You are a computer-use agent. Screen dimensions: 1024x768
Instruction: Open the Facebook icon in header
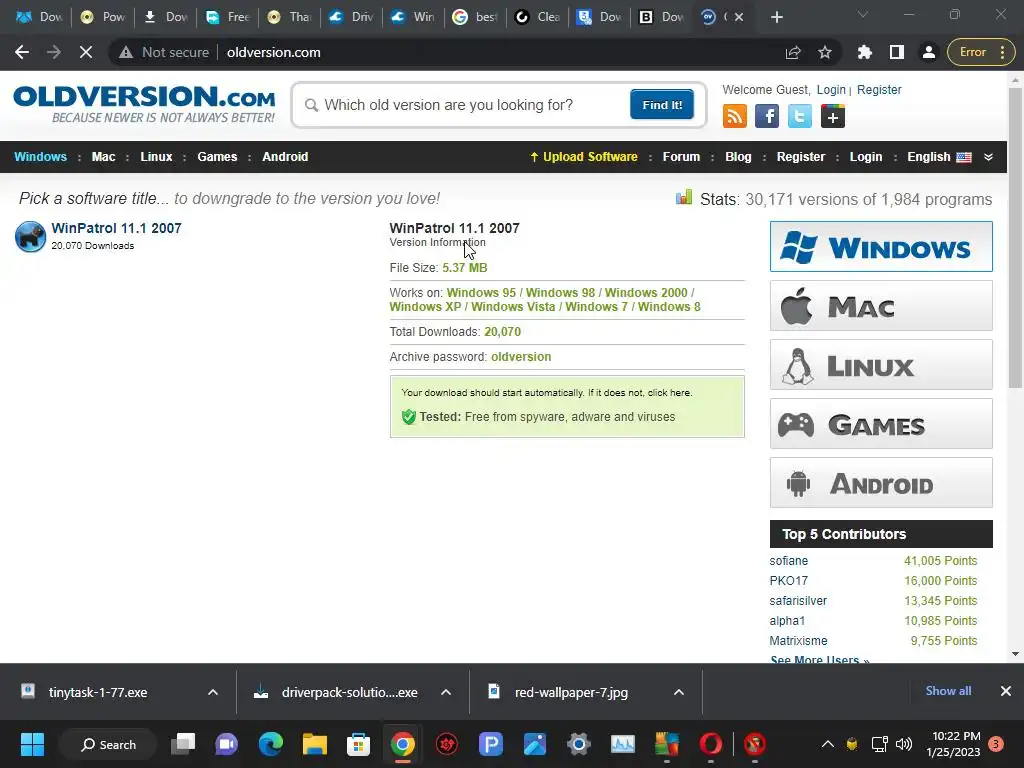[x=767, y=116]
